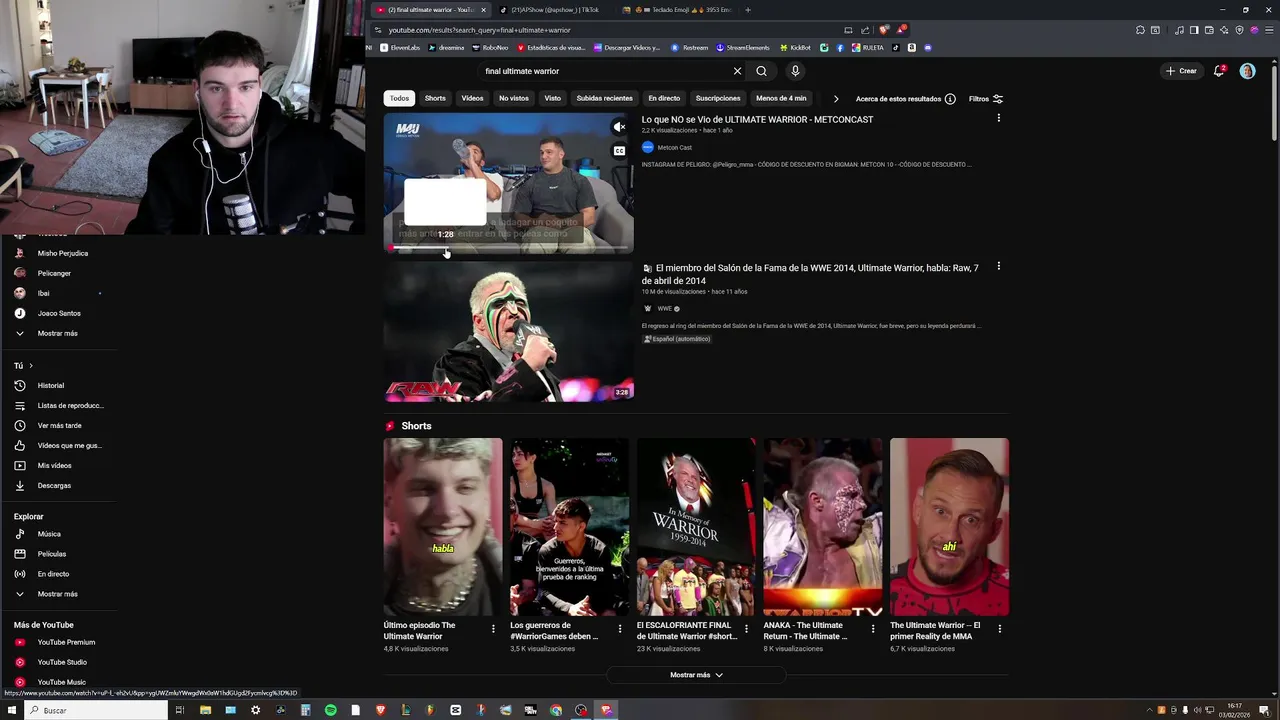
Task: Select the Menos de 4 min chip
Action: point(781,98)
